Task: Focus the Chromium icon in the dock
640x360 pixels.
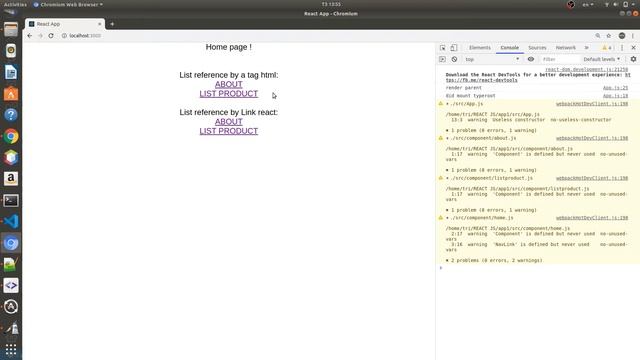Action: (11, 243)
